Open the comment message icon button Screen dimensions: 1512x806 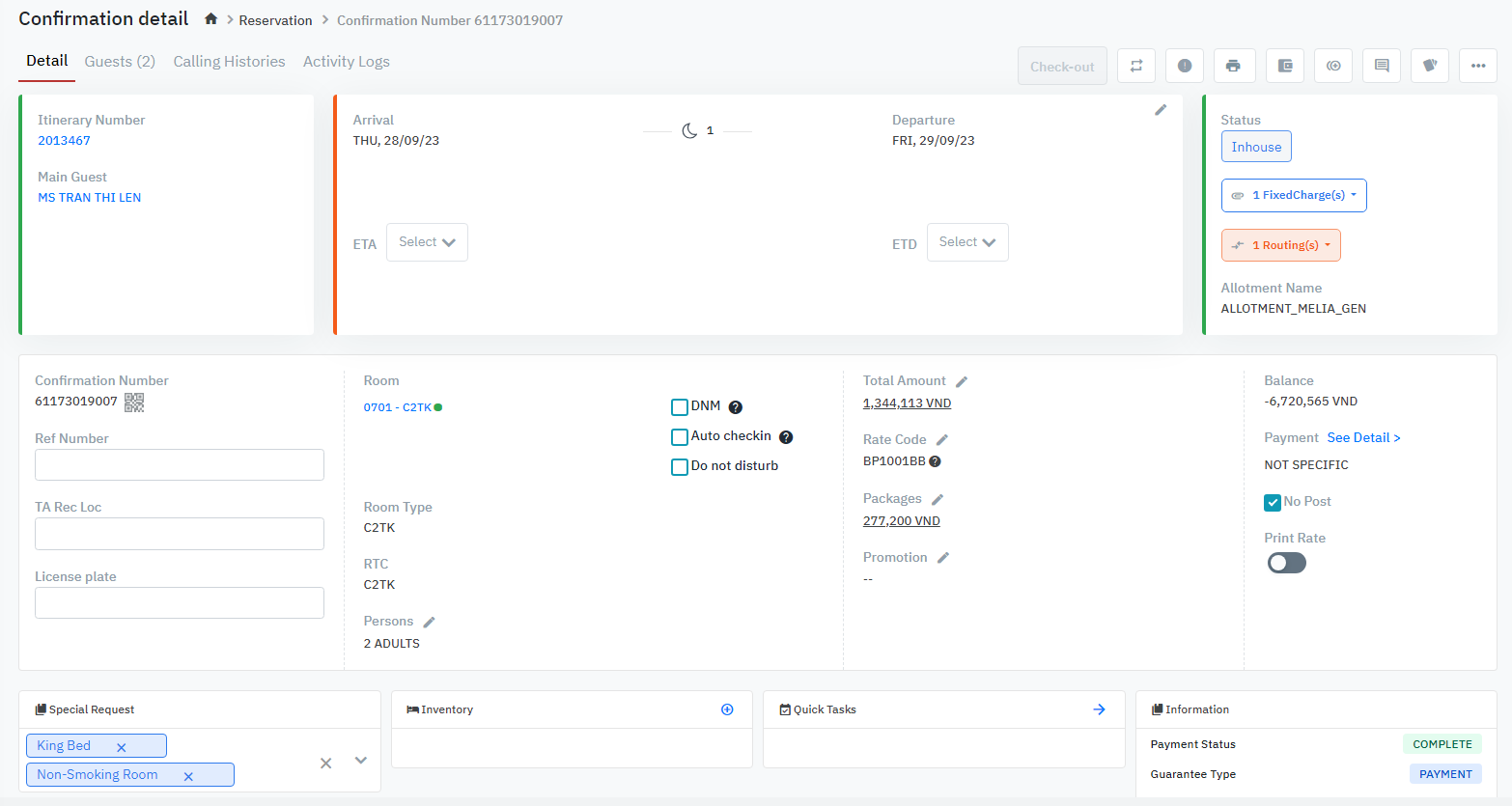[1381, 66]
